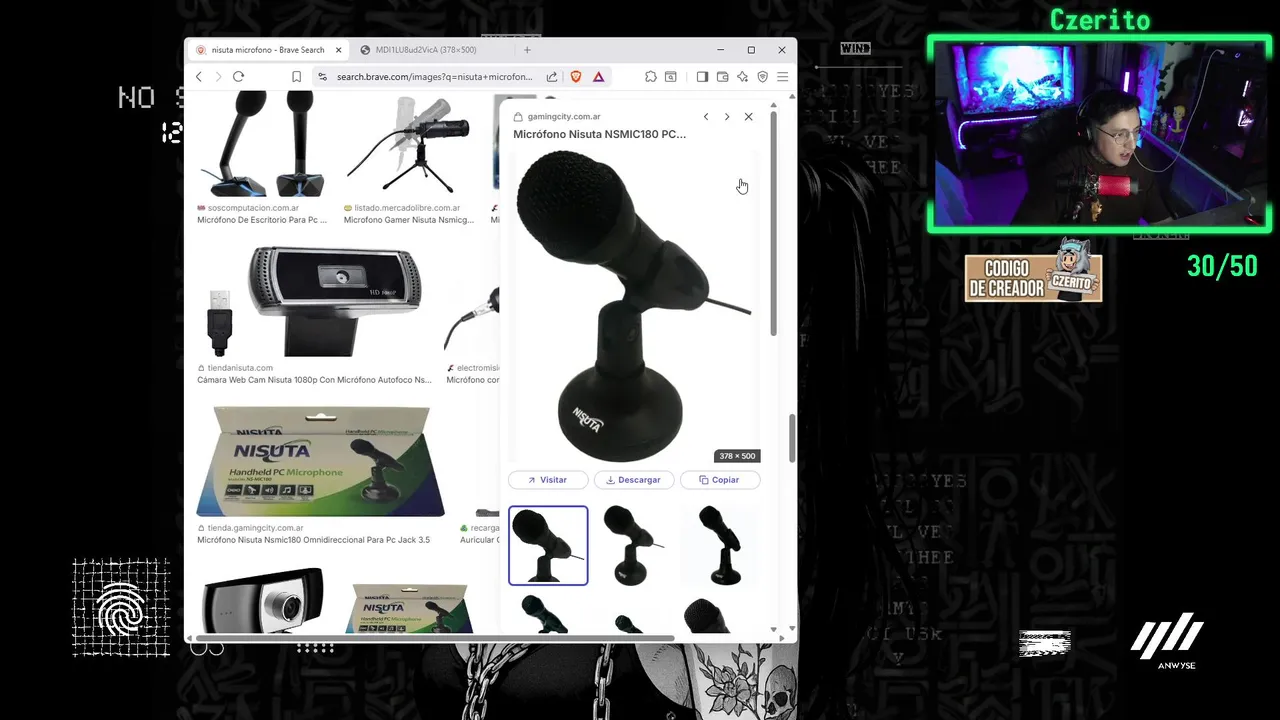This screenshot has height=720, width=1280.
Task: Click the browser back arrow
Action: point(199,77)
